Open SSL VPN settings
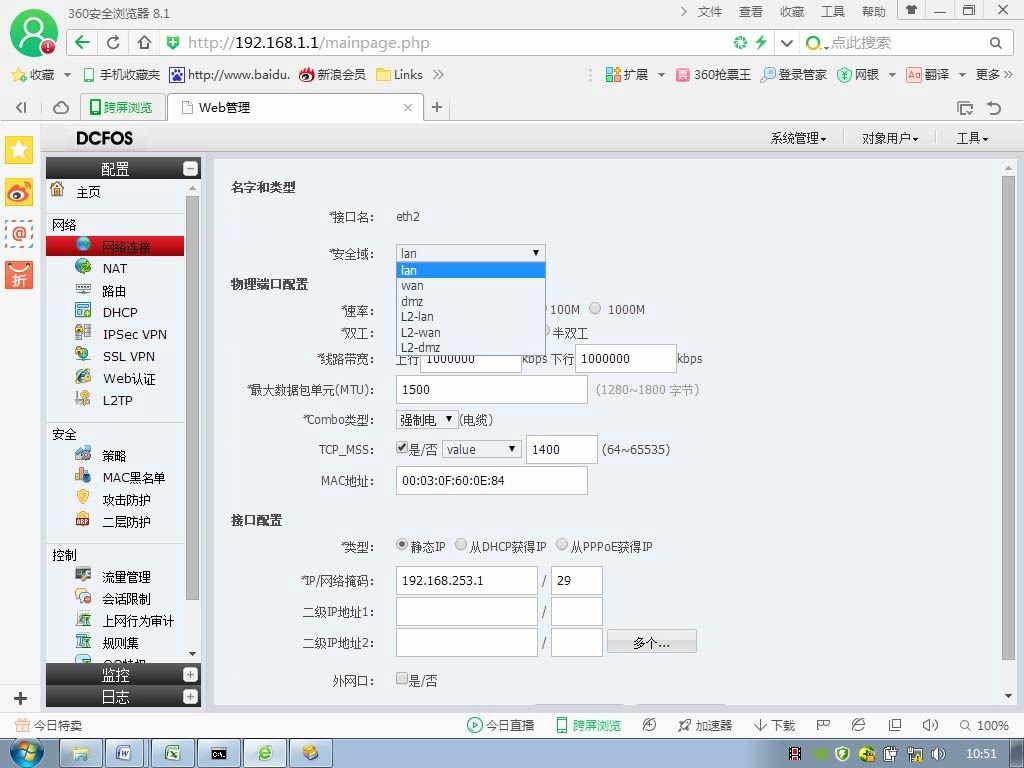This screenshot has height=768, width=1024. coord(128,357)
